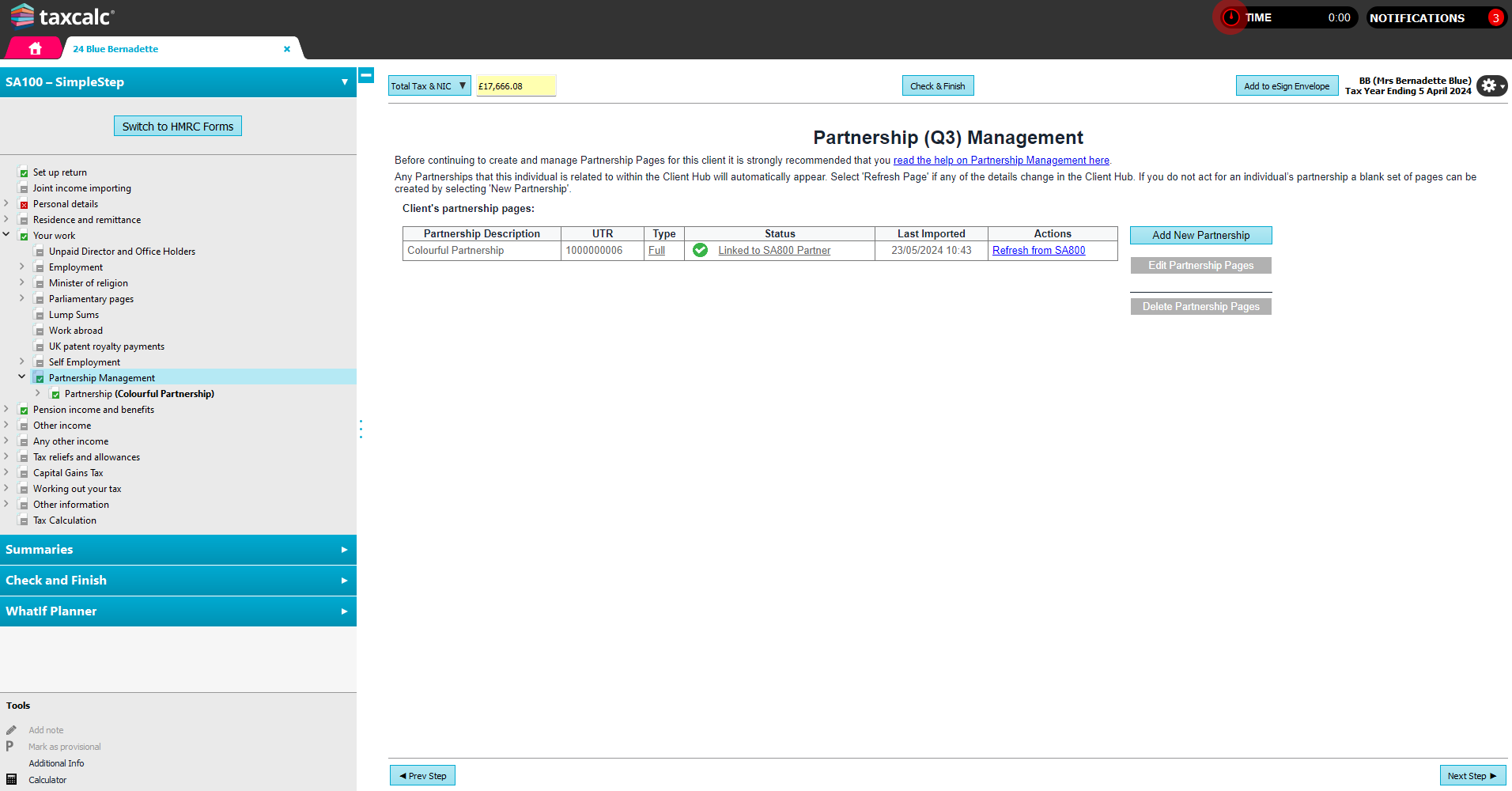Follow the Refresh from SA800 link
Screen dimensions: 1512x791
coord(1038,250)
